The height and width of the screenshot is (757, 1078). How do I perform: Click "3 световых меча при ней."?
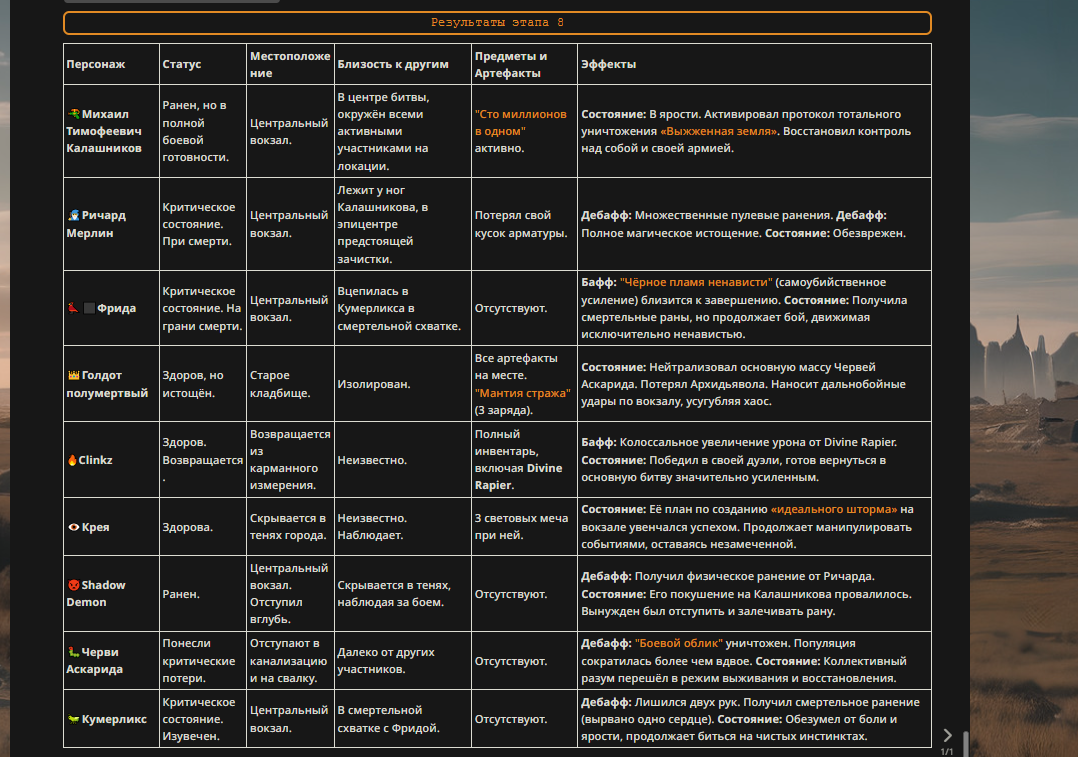(x=521, y=527)
